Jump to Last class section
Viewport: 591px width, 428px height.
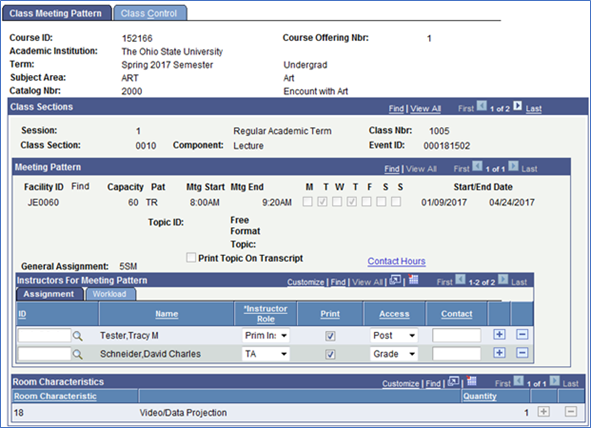click(534, 109)
